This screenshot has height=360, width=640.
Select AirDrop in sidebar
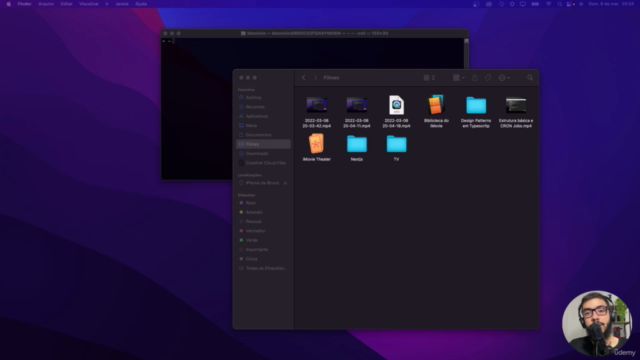point(263,98)
